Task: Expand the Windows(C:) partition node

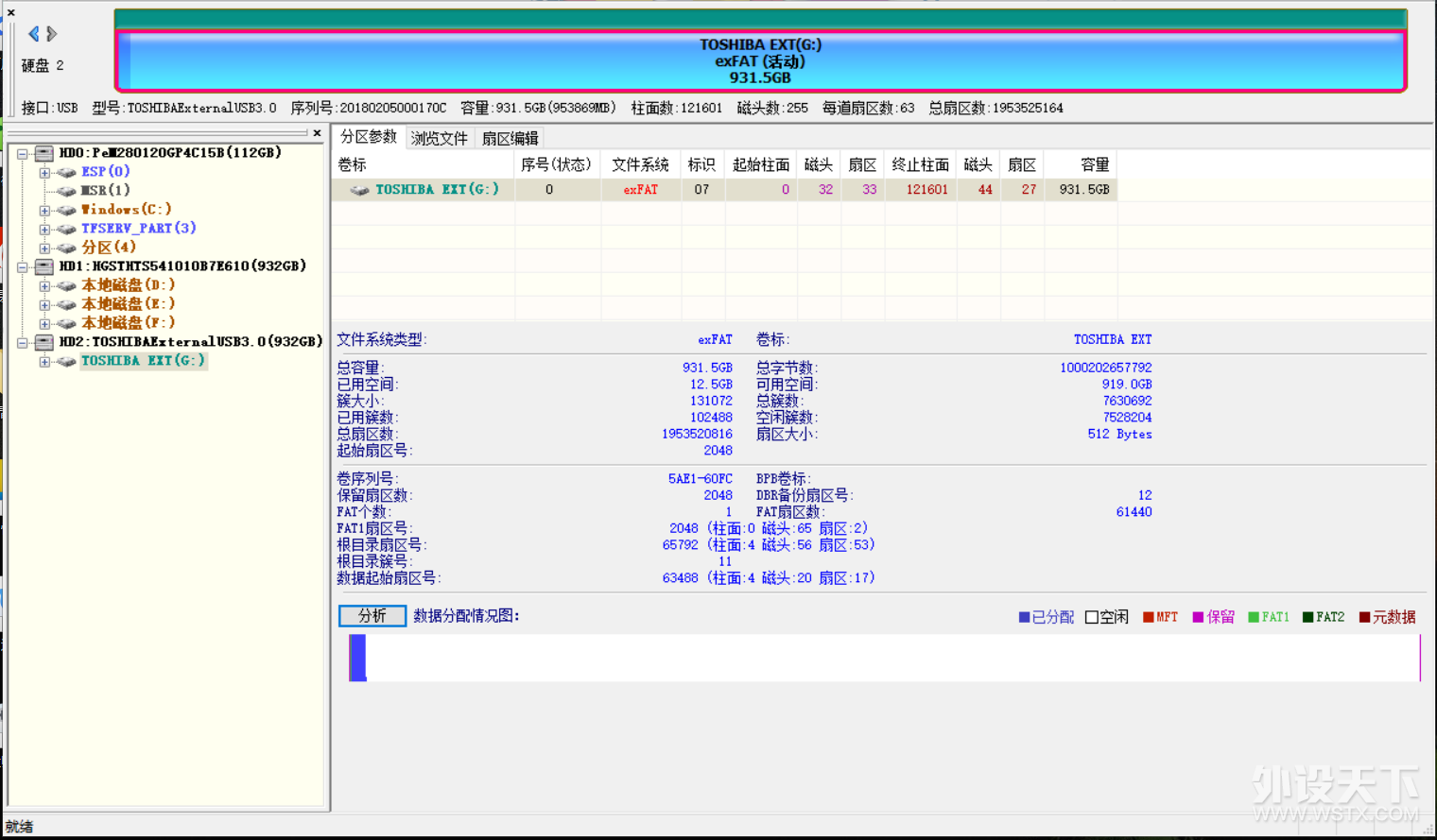Action: (44, 211)
